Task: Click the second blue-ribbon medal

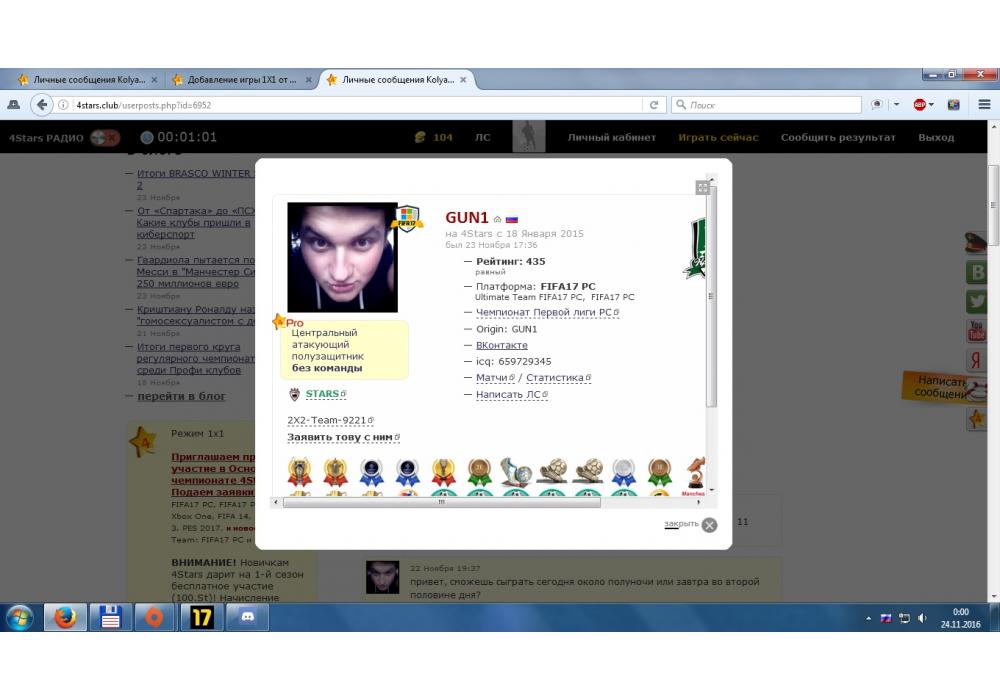Action: [407, 472]
